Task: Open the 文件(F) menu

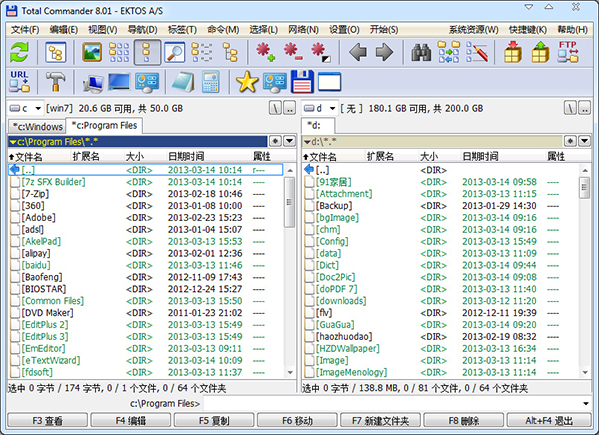Action: (25, 30)
